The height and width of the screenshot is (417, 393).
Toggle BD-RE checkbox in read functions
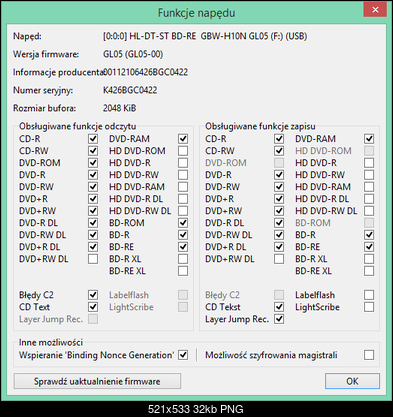(183, 247)
